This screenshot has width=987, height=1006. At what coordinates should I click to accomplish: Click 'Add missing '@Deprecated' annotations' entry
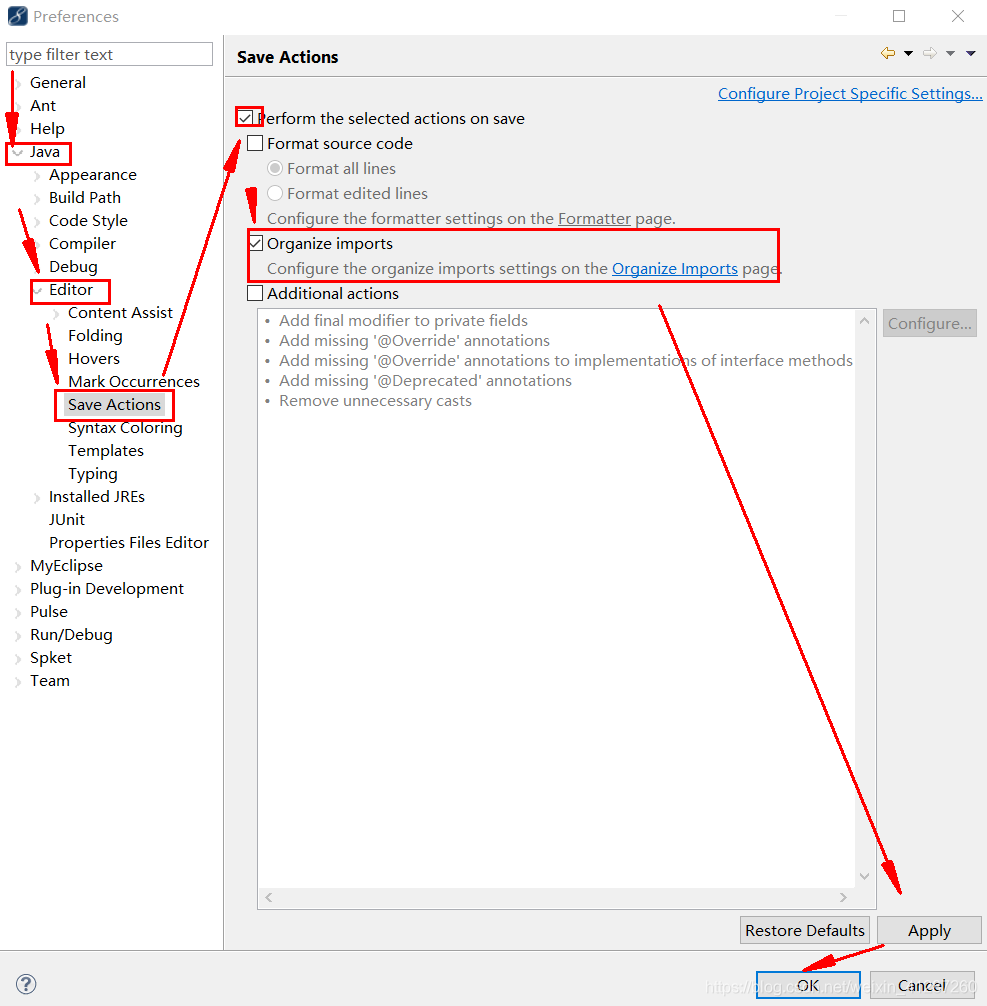[425, 381]
